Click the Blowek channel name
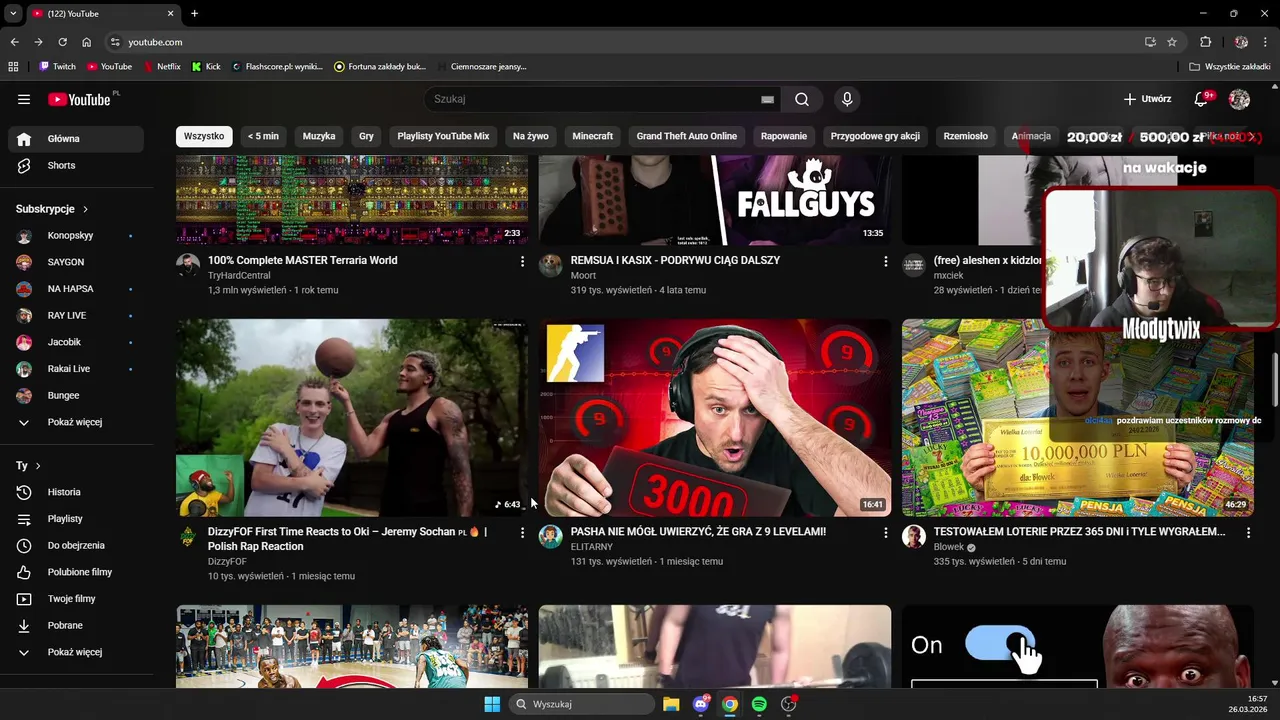The image size is (1280, 720). pyautogui.click(x=949, y=547)
